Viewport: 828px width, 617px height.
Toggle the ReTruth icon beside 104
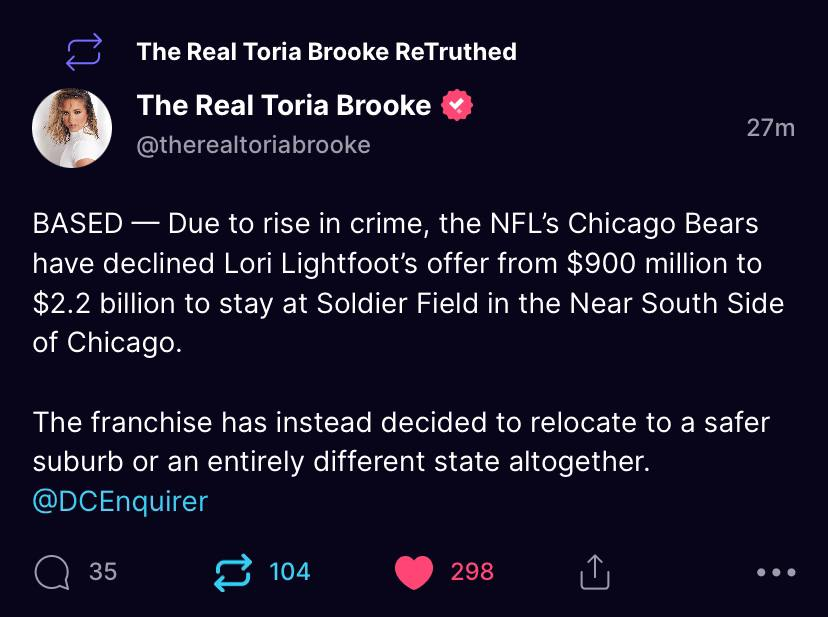pos(233,572)
